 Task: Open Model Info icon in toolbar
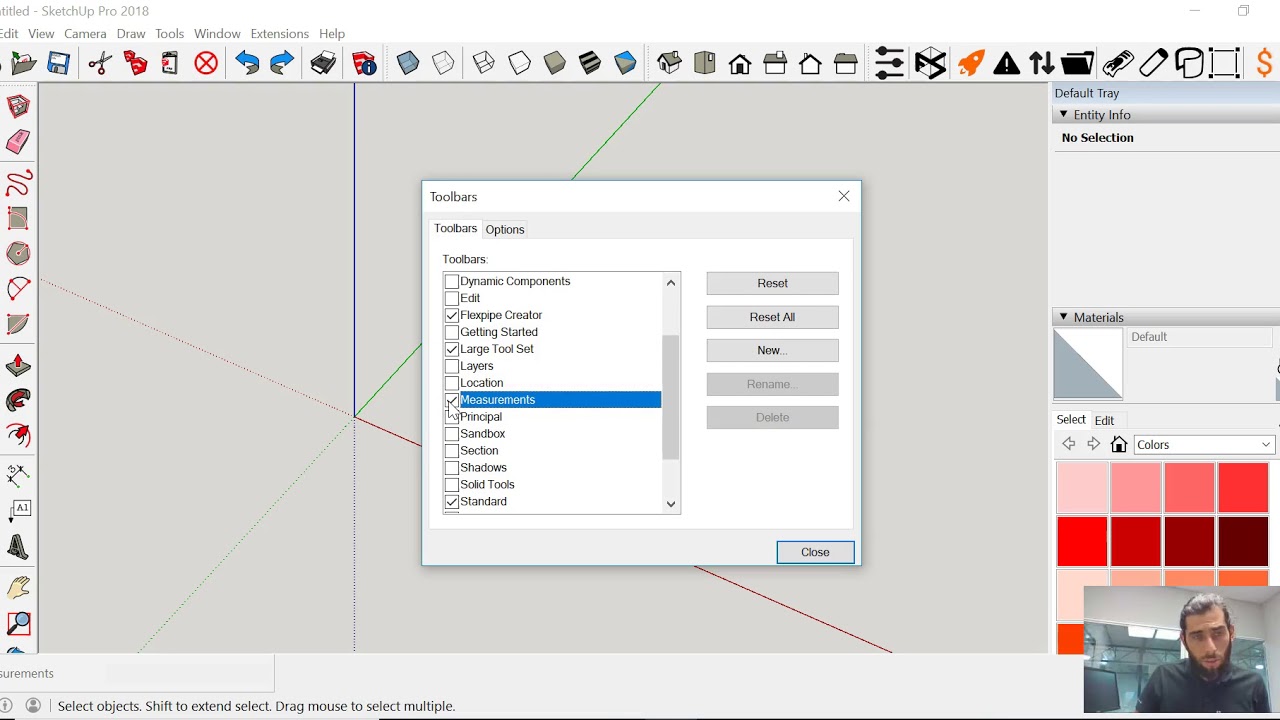[x=364, y=64]
